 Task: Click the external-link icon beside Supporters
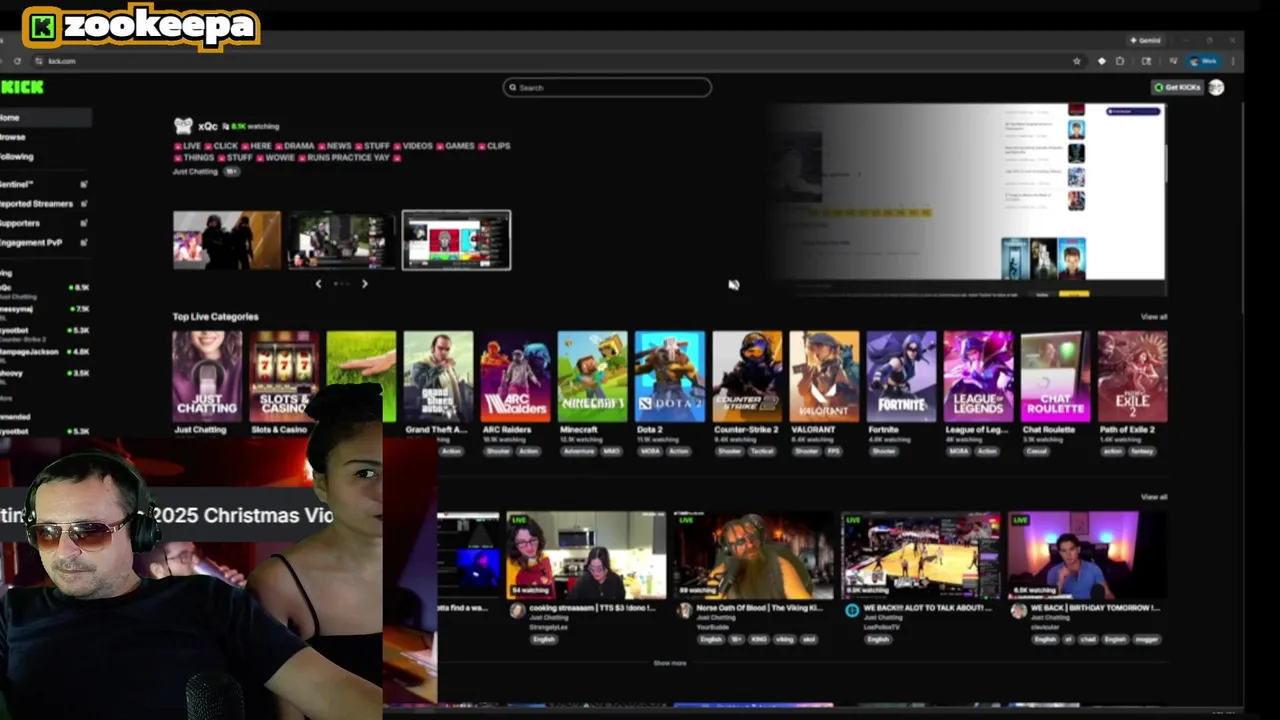click(84, 223)
